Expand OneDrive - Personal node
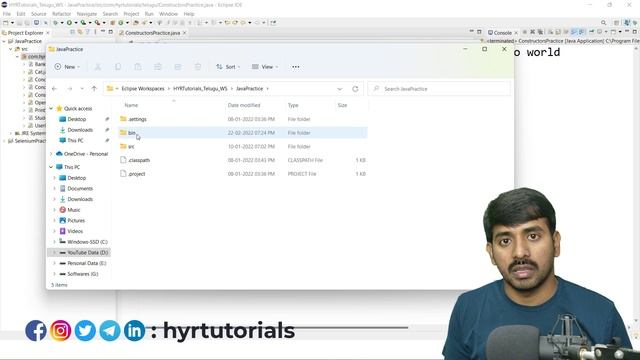 [51, 154]
